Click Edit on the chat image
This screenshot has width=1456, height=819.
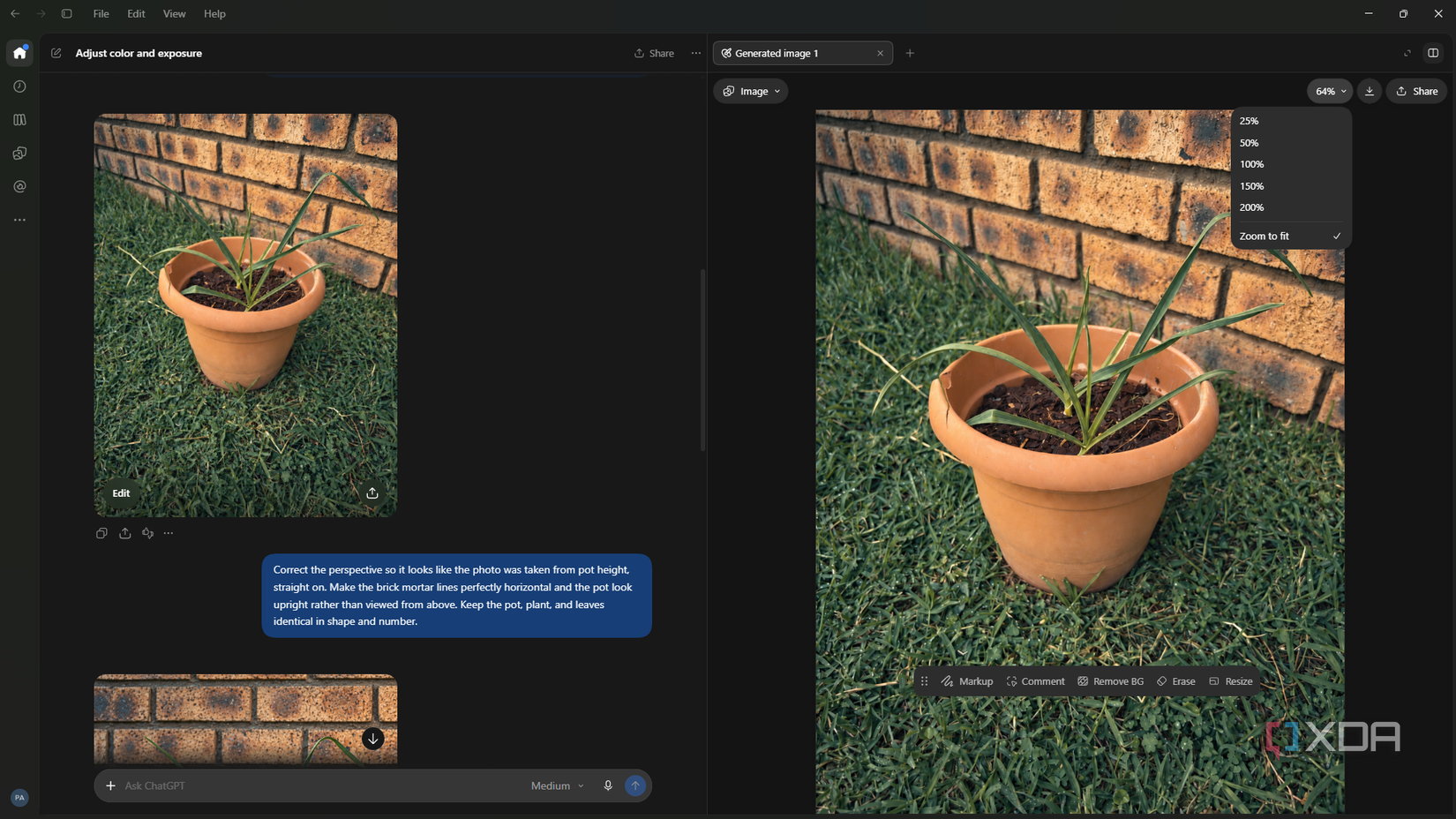point(121,493)
